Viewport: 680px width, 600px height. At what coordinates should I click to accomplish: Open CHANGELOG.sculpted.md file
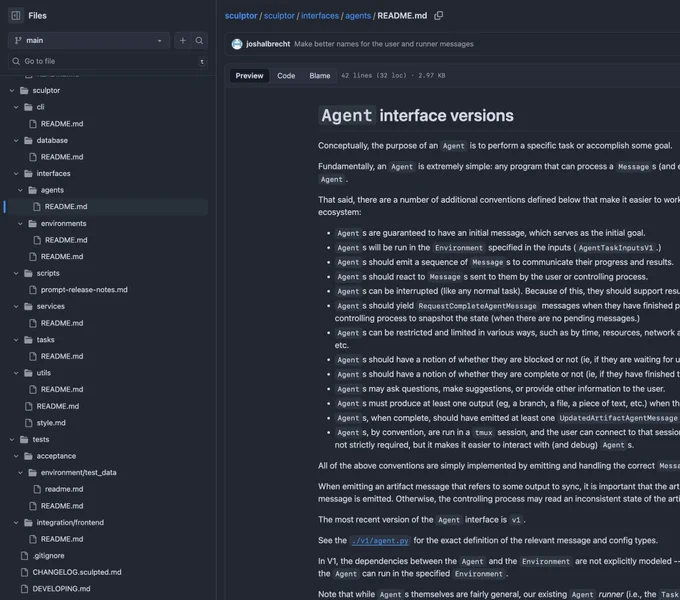tap(77, 572)
